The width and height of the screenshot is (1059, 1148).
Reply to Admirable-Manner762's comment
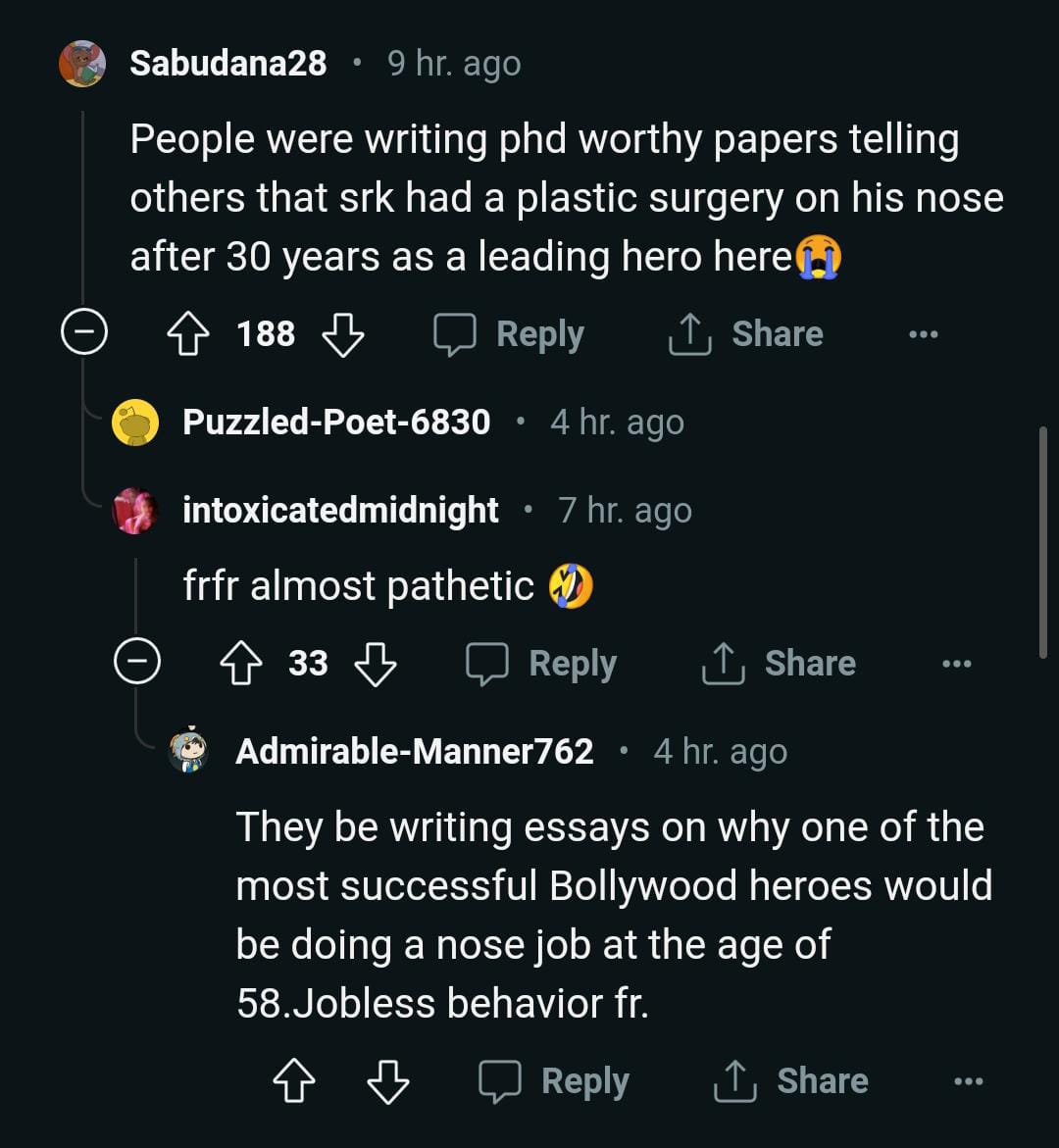point(555,1081)
